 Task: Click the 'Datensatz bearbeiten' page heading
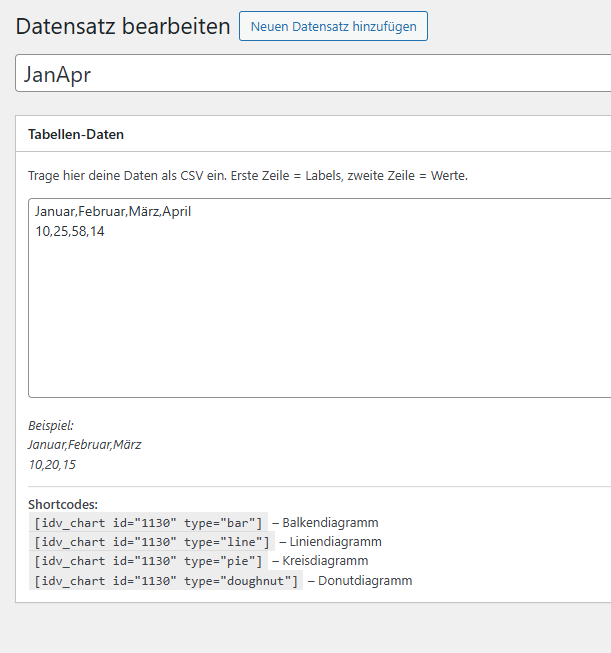tap(123, 27)
